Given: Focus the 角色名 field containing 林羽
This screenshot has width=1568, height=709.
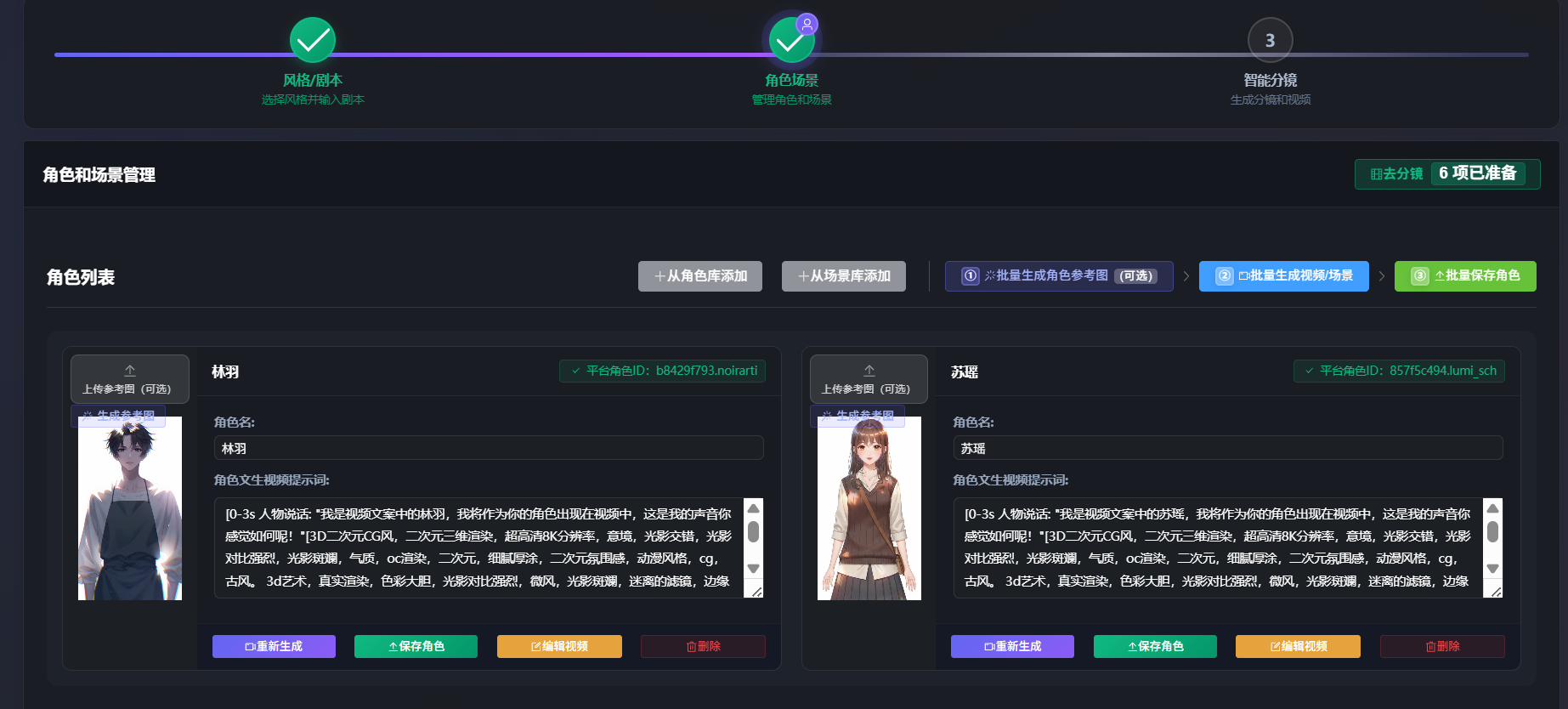Looking at the screenshot, I should click(489, 448).
